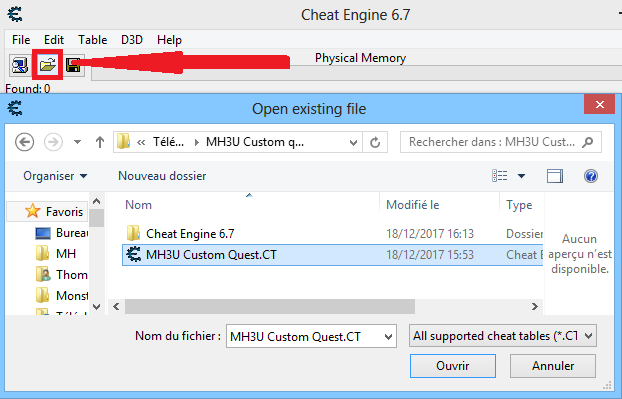Close the Open existing file dialog

click(x=599, y=104)
